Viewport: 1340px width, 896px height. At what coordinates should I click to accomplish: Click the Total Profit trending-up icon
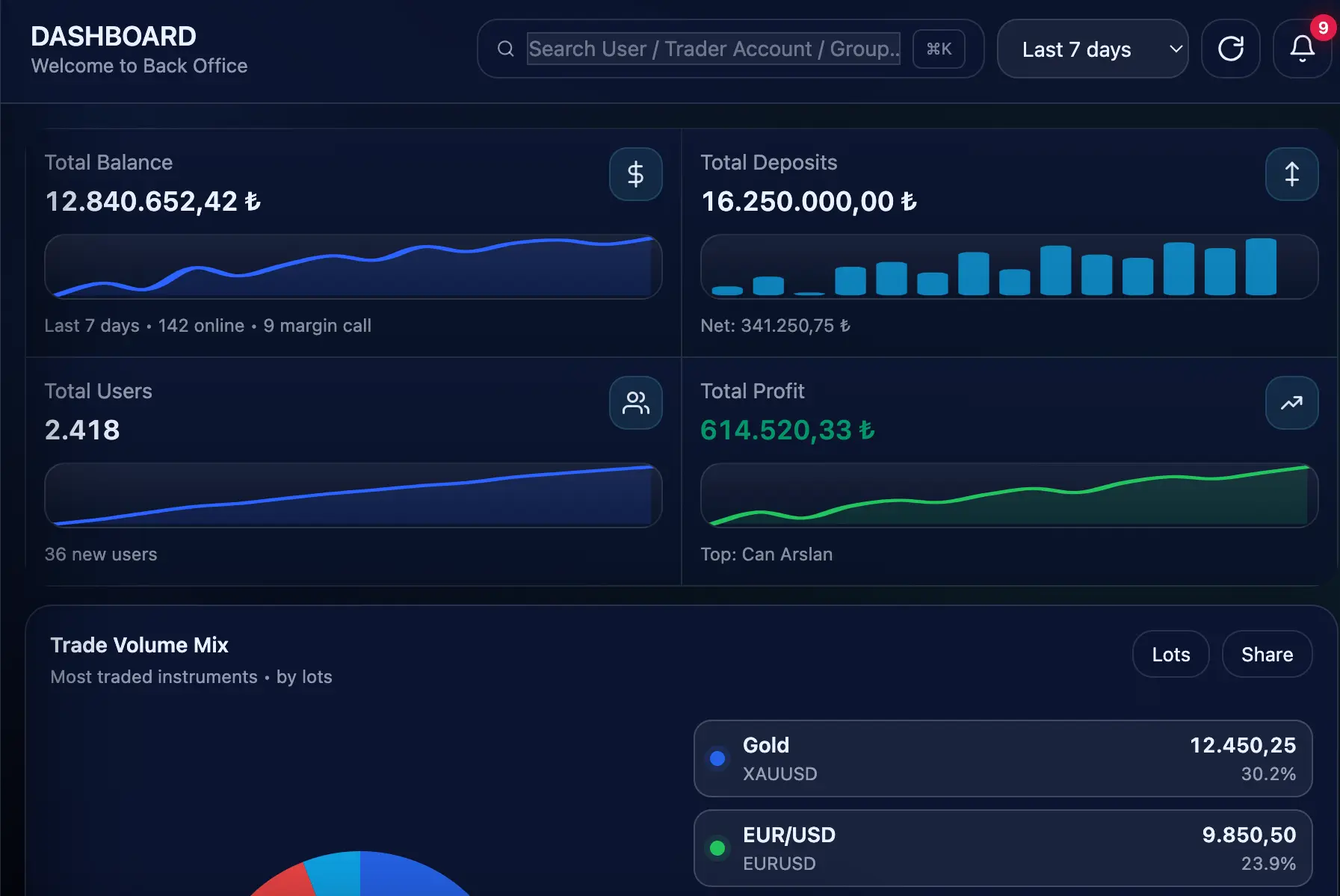1291,403
